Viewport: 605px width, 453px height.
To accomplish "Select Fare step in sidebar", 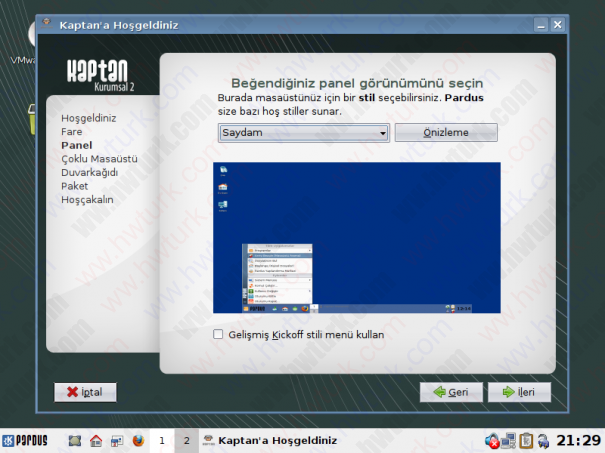I will click(x=72, y=132).
